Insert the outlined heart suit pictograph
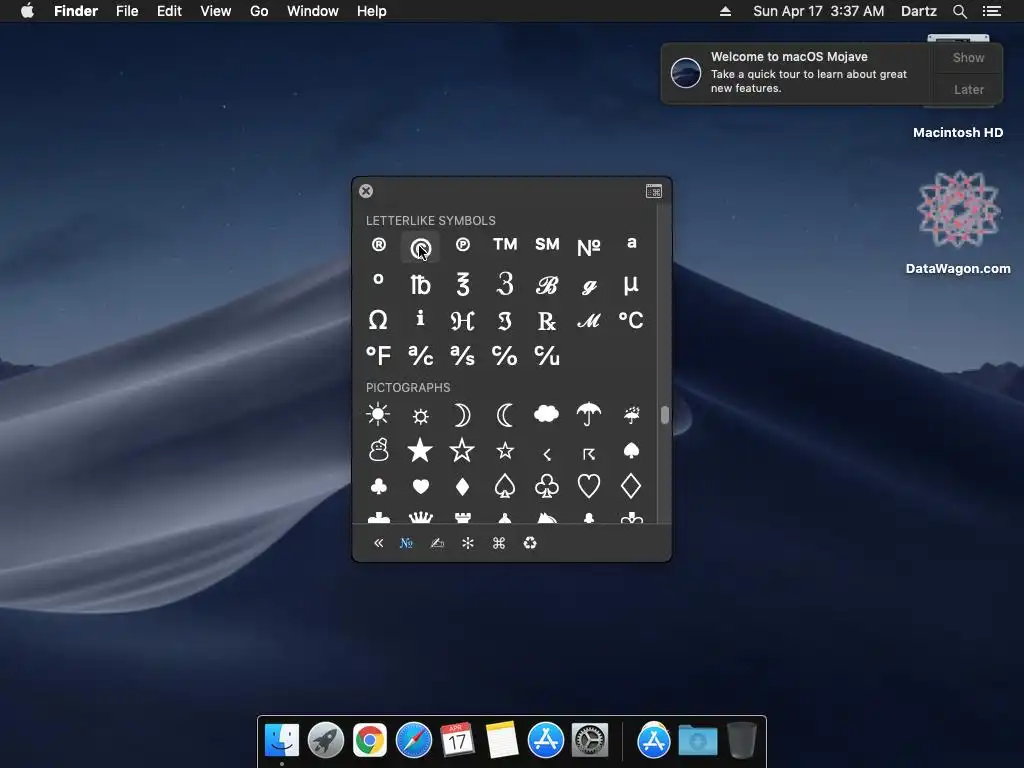Image resolution: width=1024 pixels, height=768 pixels. tap(588, 487)
